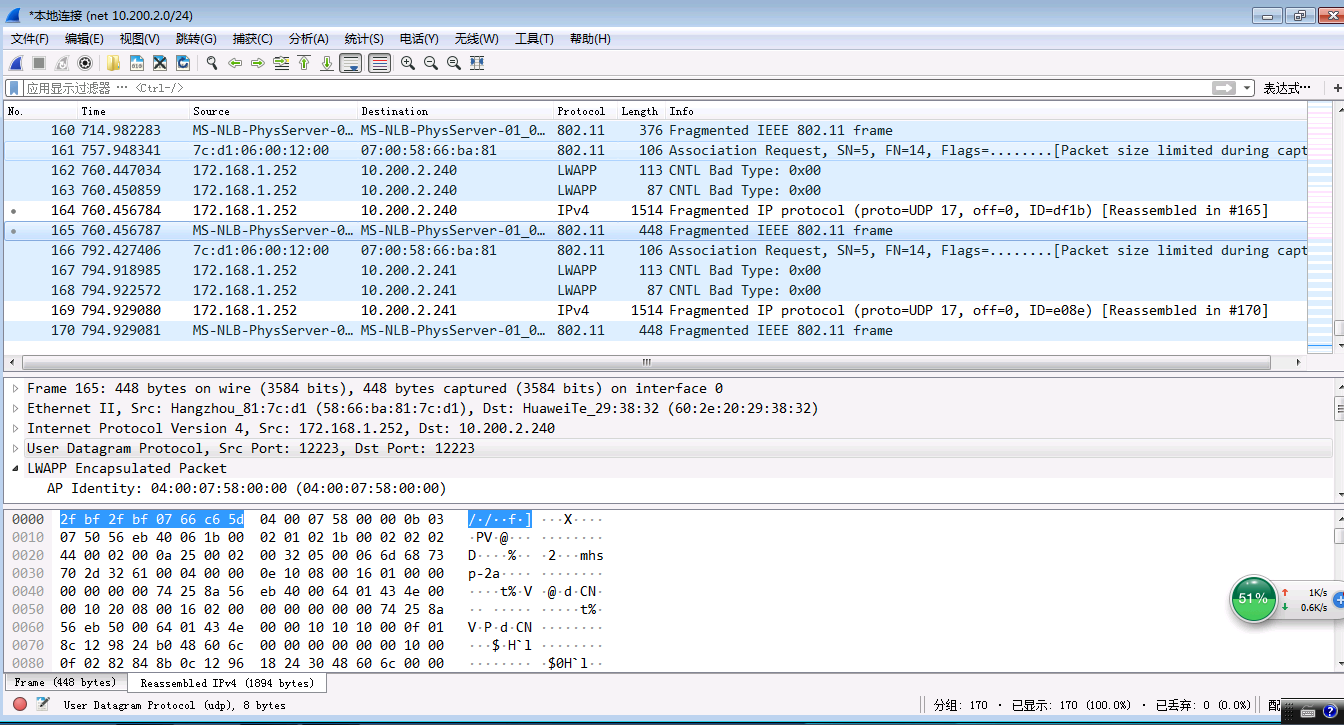Open a capture file via folder icon
The width and height of the screenshot is (1344, 725).
(x=113, y=63)
